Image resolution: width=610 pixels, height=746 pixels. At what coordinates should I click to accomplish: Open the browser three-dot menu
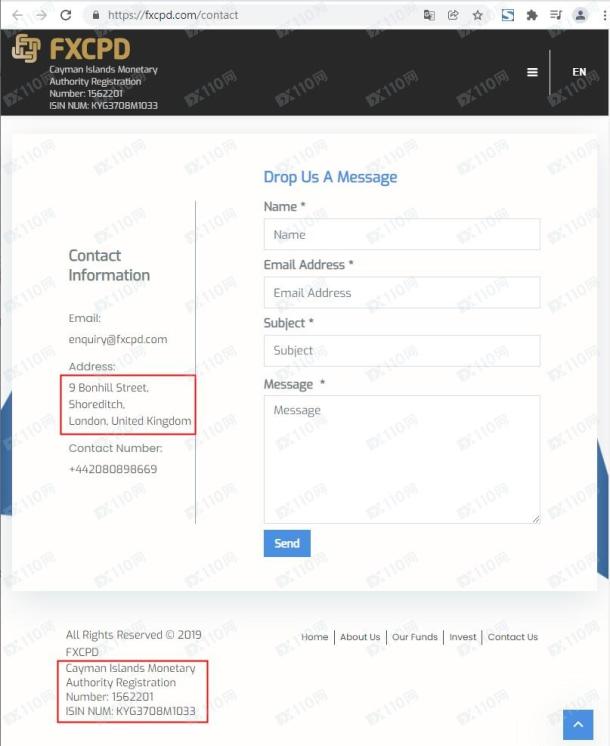pyautogui.click(x=605, y=15)
